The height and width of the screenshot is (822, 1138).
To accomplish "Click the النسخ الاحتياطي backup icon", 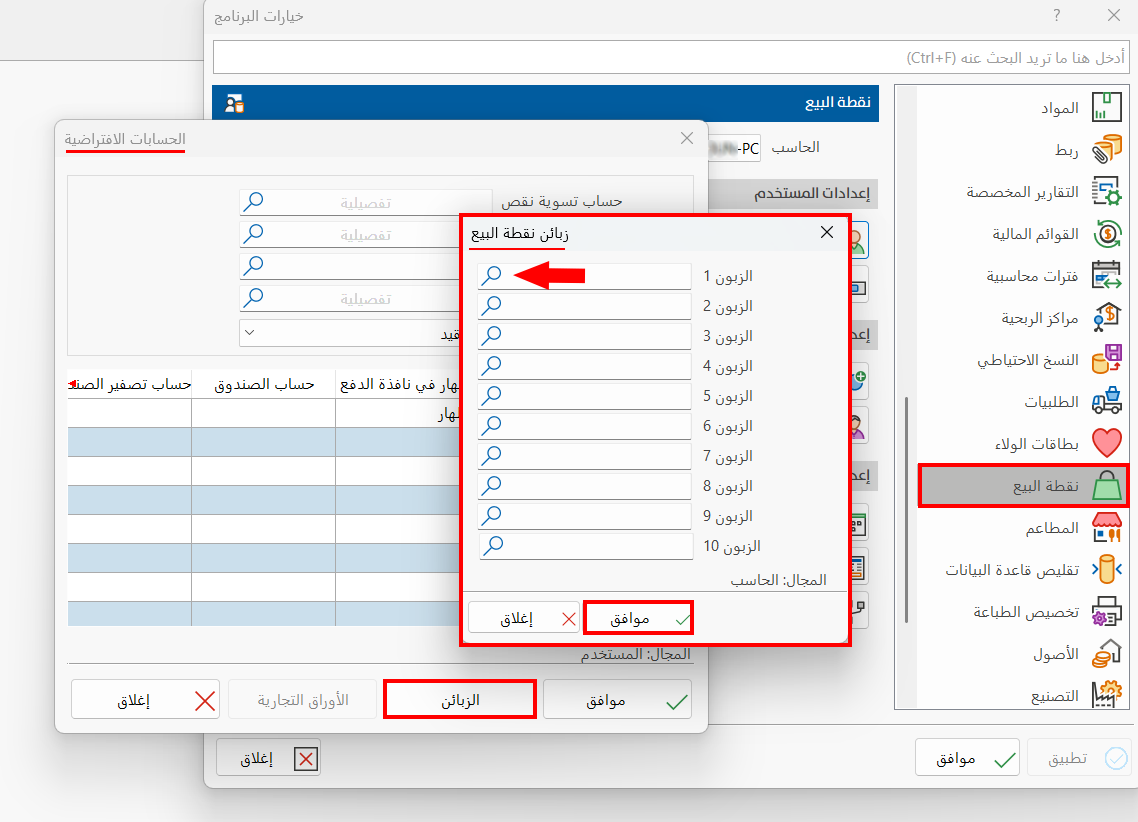I will tap(1106, 360).
